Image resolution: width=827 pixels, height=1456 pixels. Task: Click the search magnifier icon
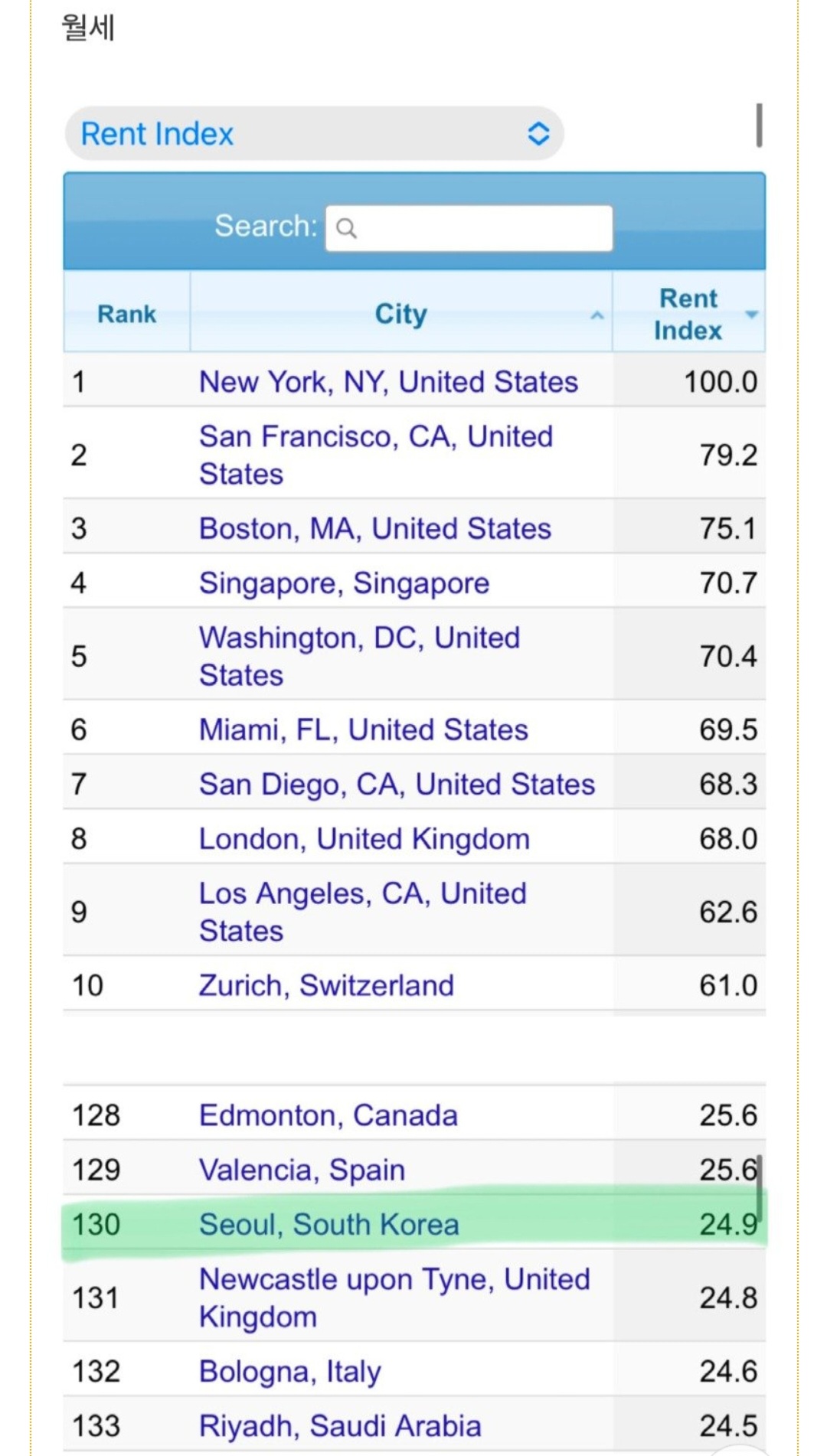[346, 228]
